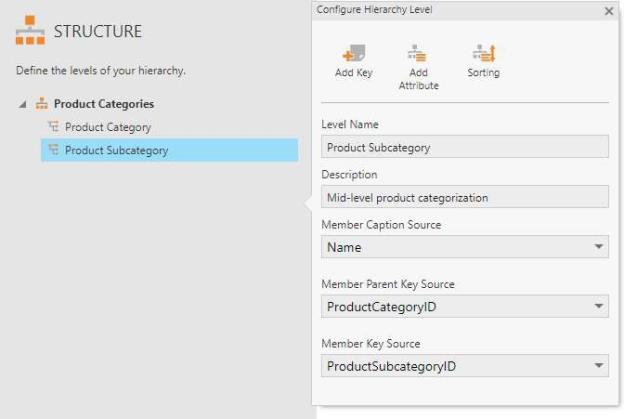
Task: Click the Product Categories hierarchy icon
Action: (42, 104)
